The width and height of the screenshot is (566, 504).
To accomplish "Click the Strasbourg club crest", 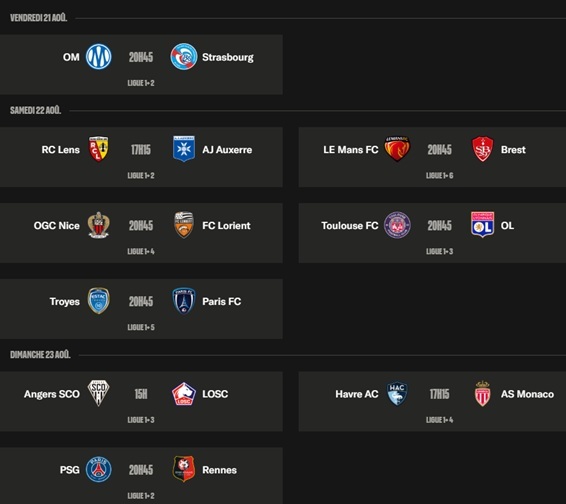I will [184, 57].
